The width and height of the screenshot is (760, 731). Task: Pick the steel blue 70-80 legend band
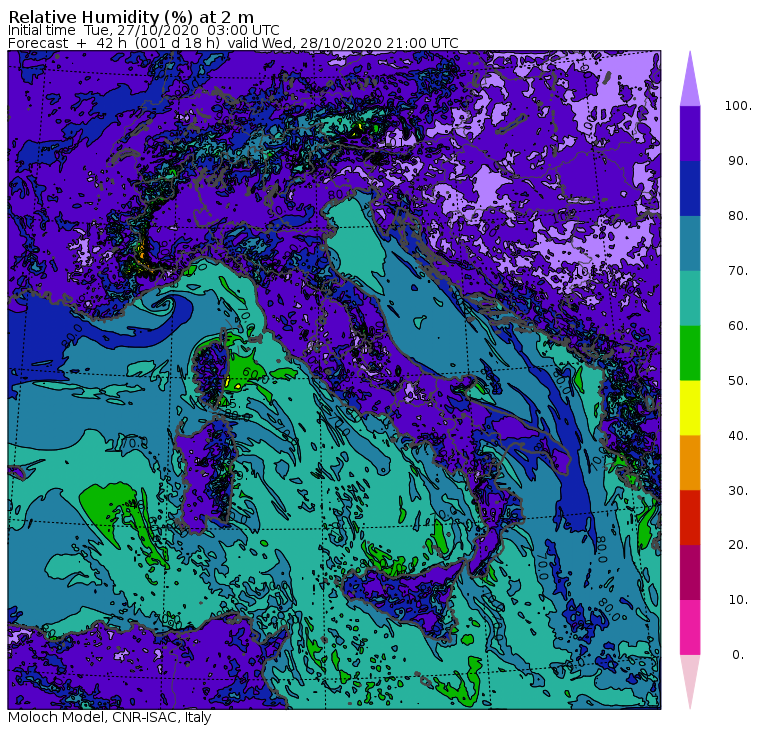point(690,243)
